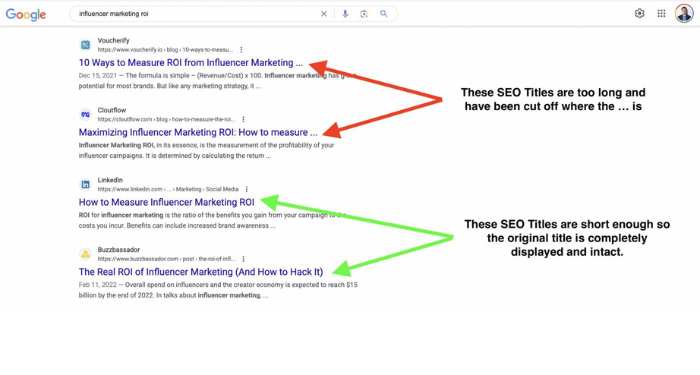700x375 pixels.
Task: Click the linkedin.com URL breadcrumb
Action: [168, 189]
